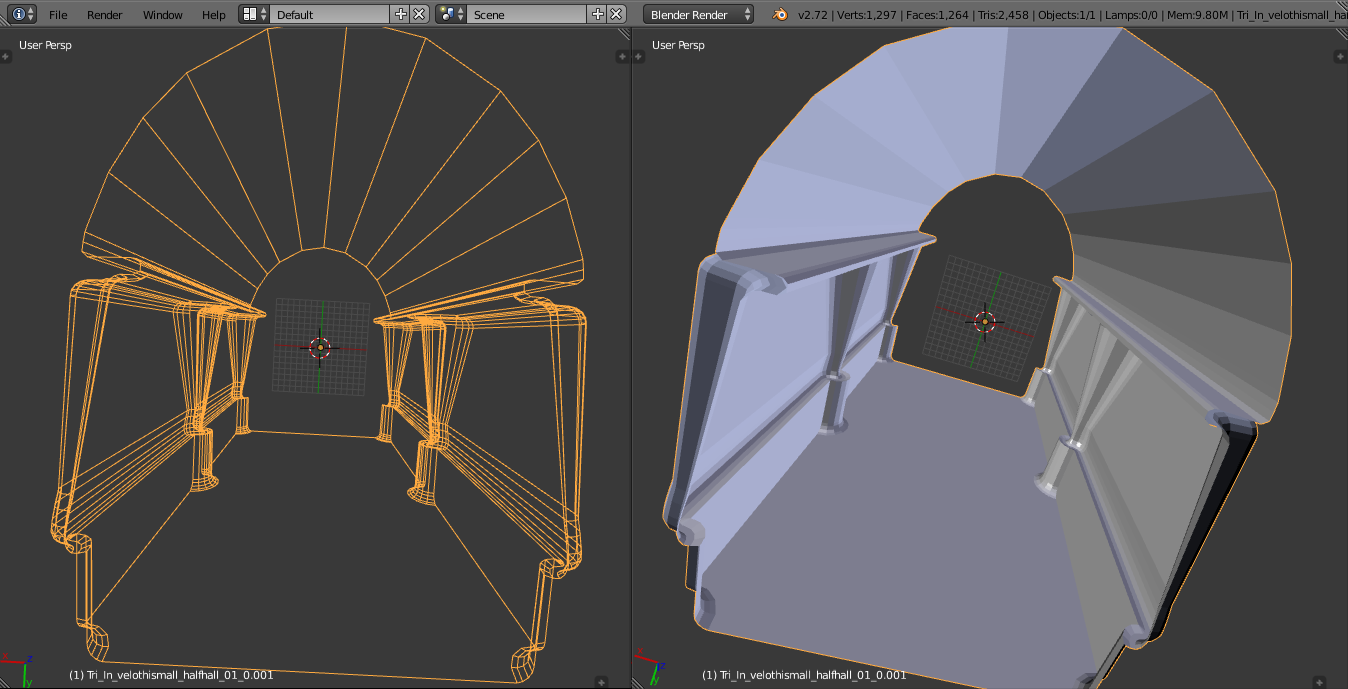Expand the left viewport's tool shelf plus tab

(x=6, y=57)
